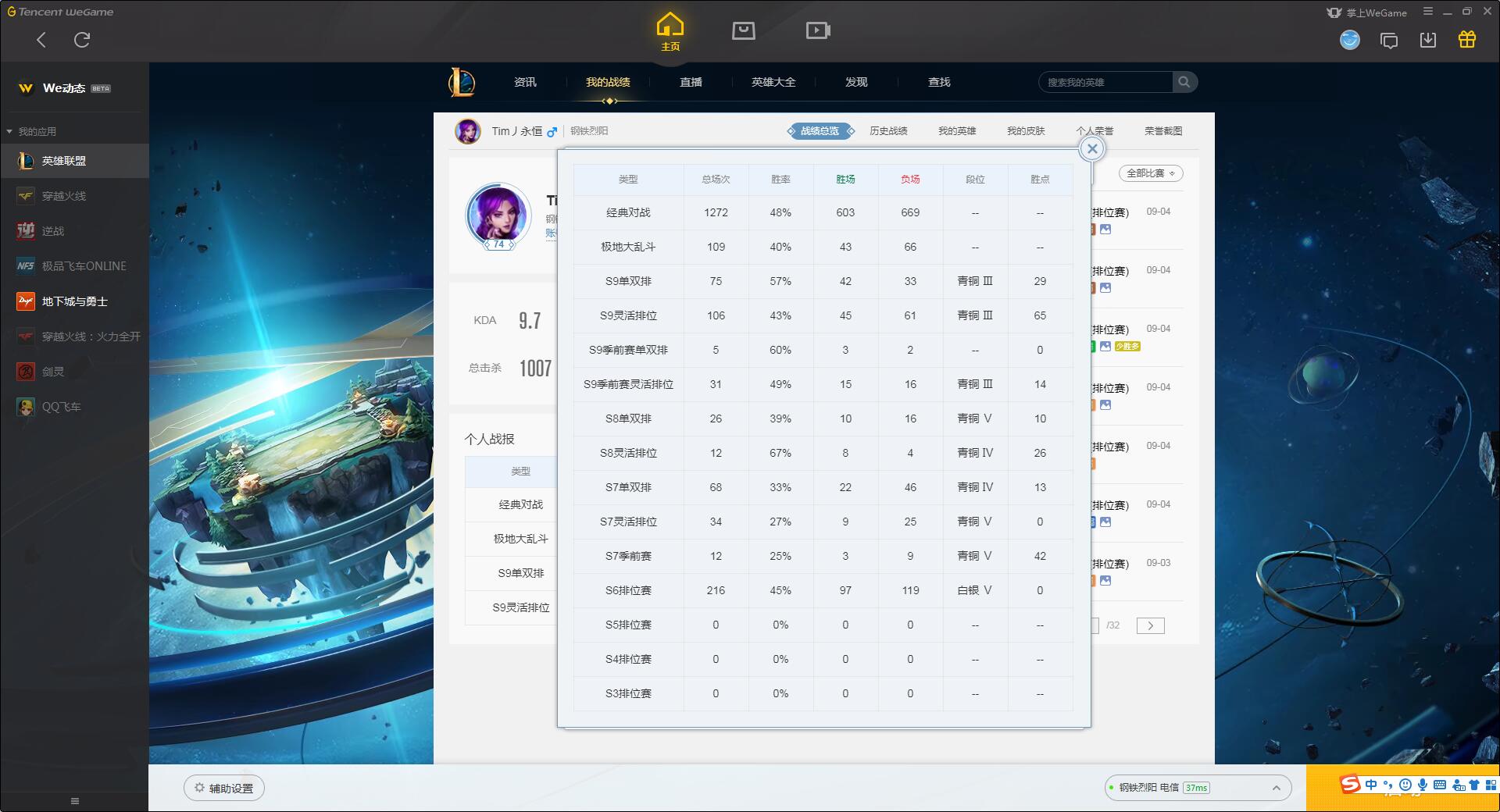Screen dimensions: 1500x812
Task: Click the screenshot icon on first 09-04 match
Action: (1105, 230)
